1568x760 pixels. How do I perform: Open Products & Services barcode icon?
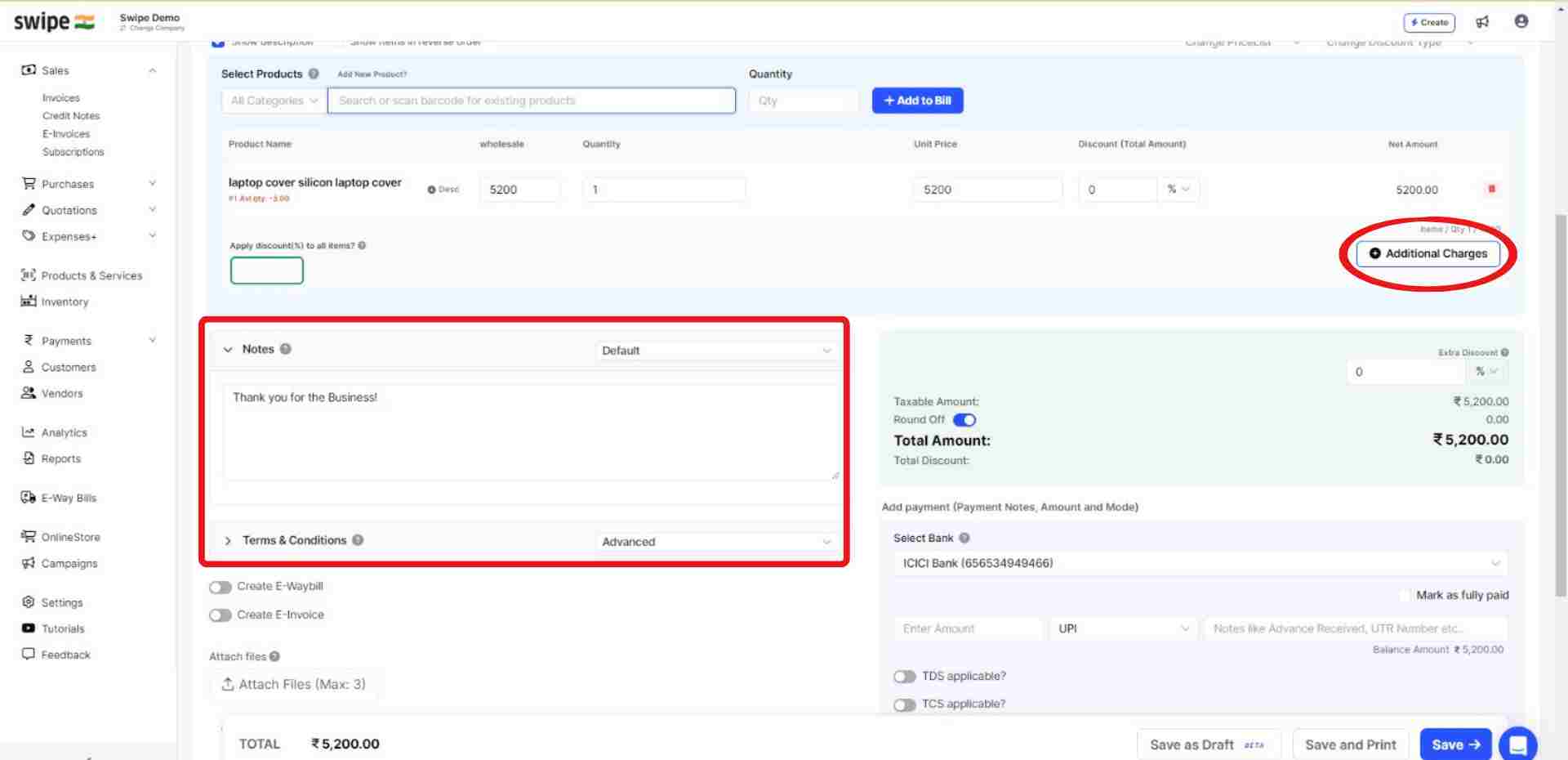[x=29, y=275]
